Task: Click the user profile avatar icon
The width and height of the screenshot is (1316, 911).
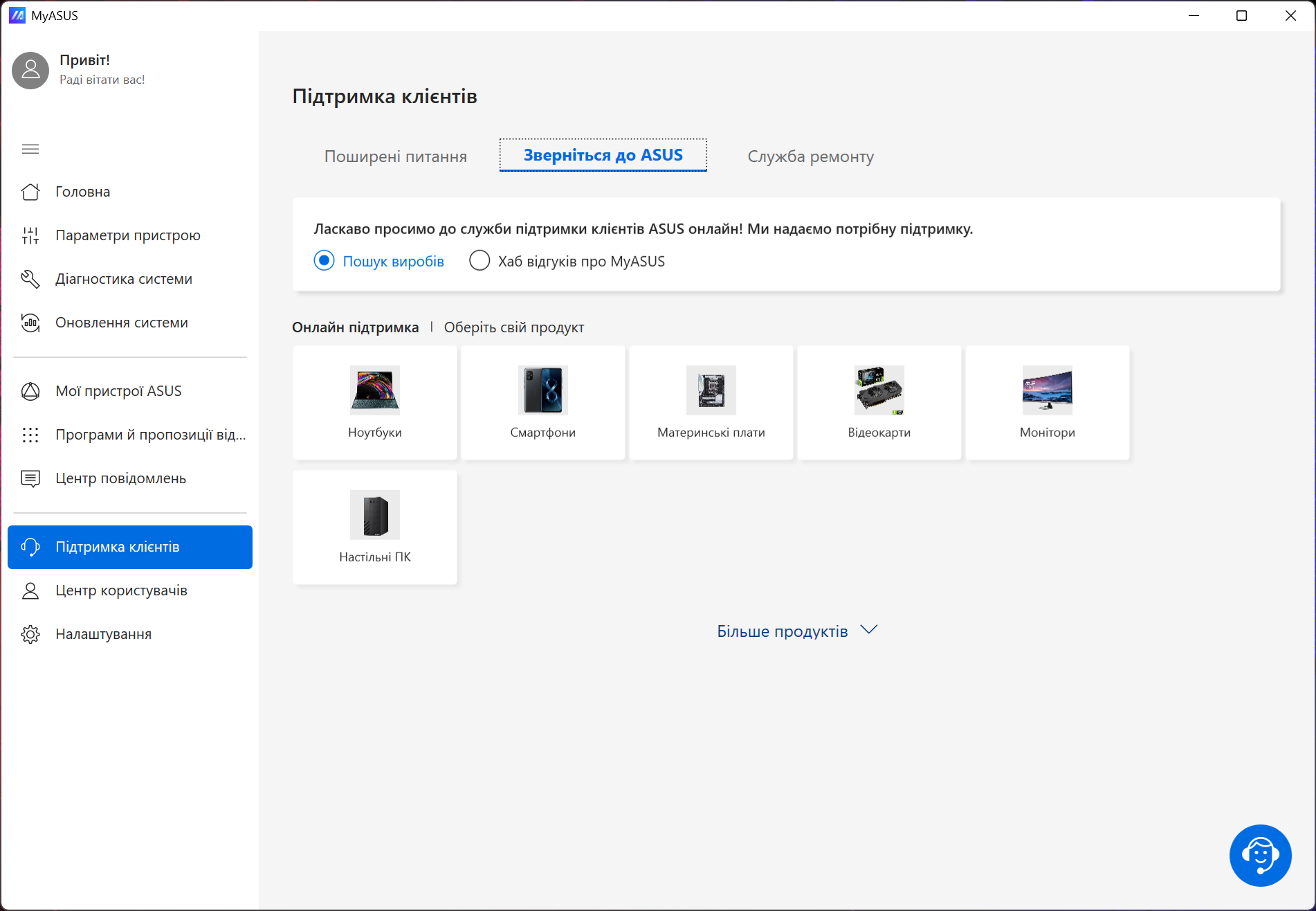Action: pyautogui.click(x=30, y=70)
